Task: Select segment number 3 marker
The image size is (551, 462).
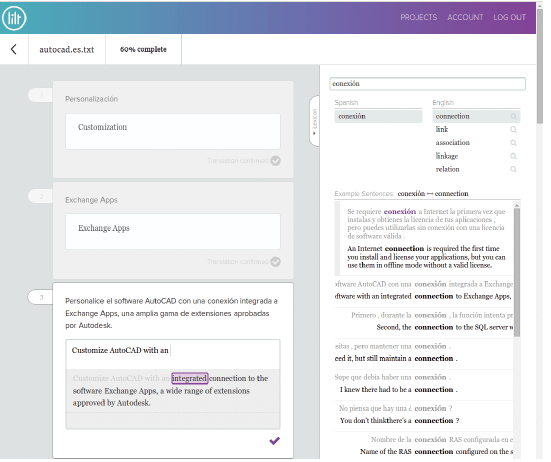Action: pos(41,297)
